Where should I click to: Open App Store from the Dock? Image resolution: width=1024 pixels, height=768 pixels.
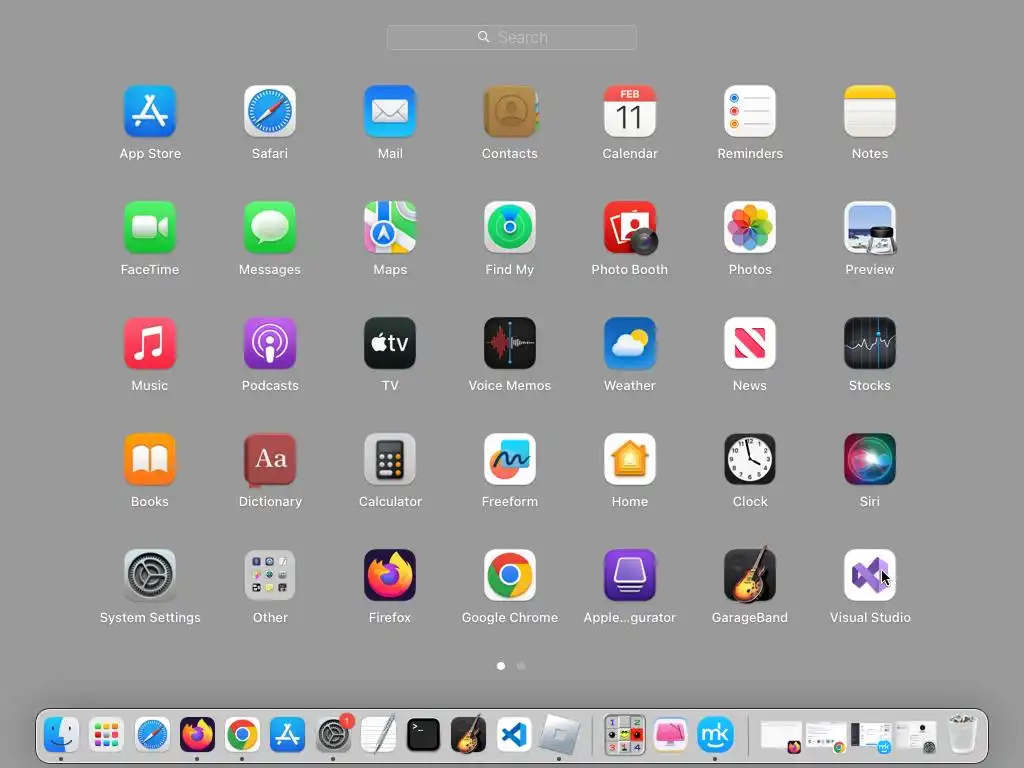[x=287, y=735]
